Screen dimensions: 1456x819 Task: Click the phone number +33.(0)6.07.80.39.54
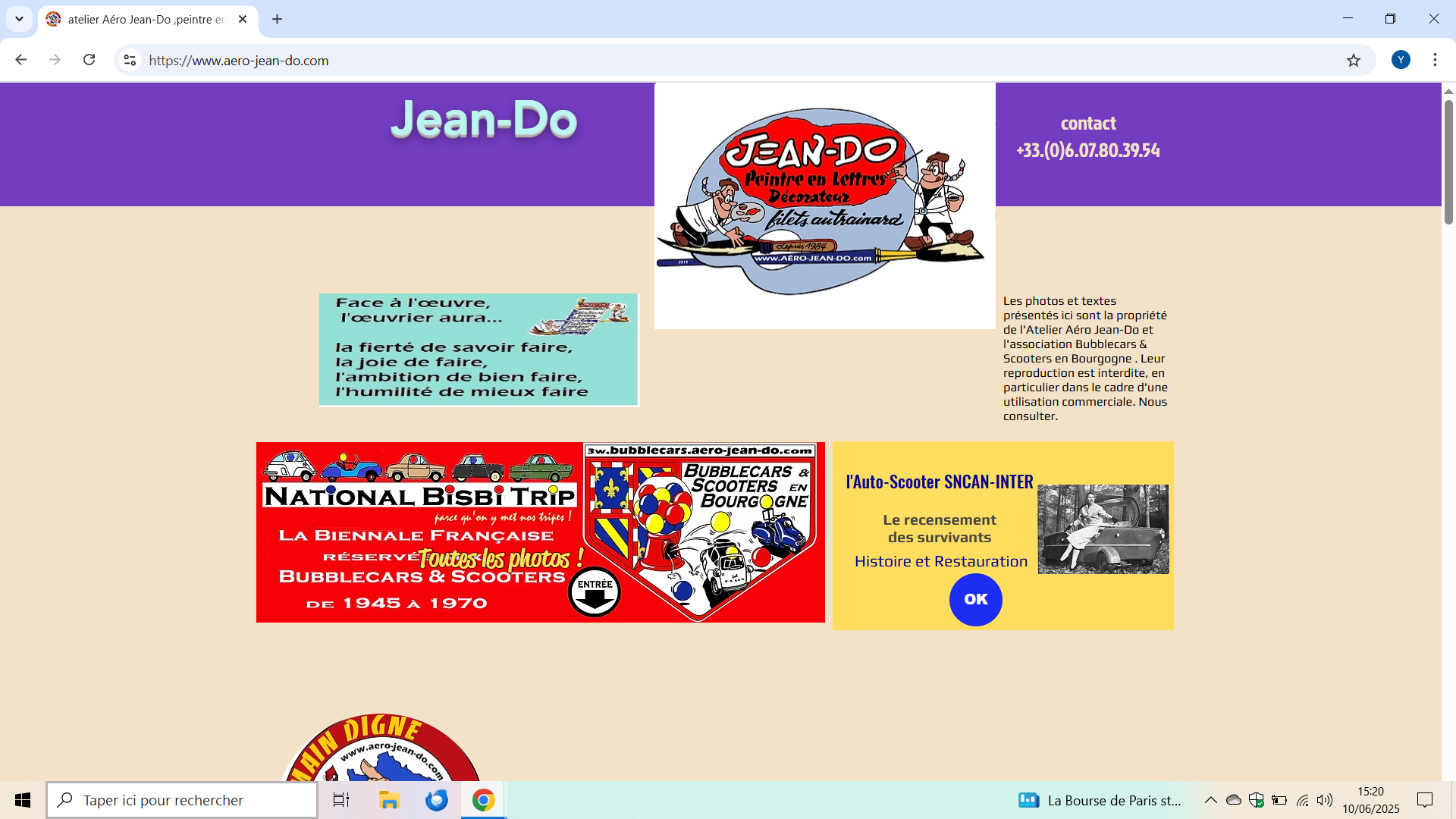(1088, 150)
